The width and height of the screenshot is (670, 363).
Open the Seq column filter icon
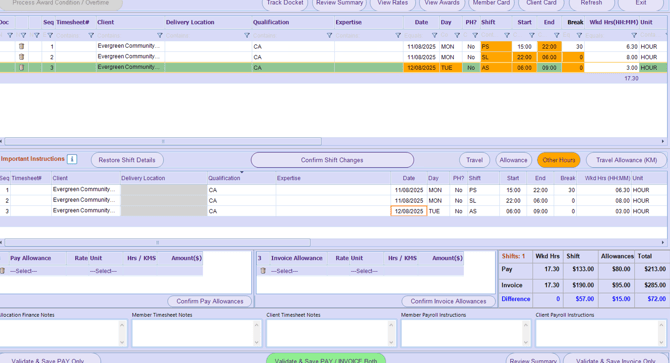50,35
